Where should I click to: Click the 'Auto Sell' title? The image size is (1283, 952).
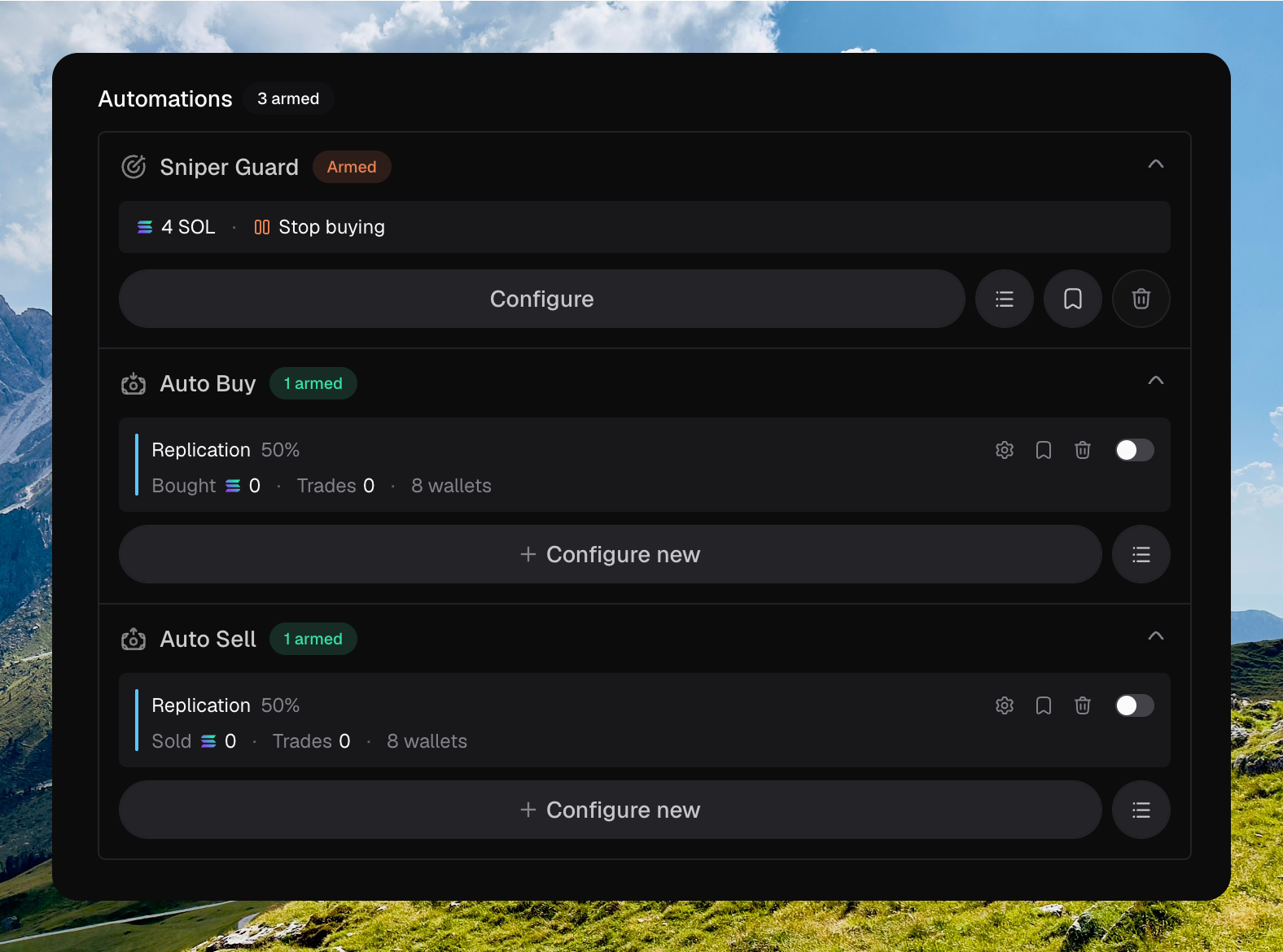(208, 639)
